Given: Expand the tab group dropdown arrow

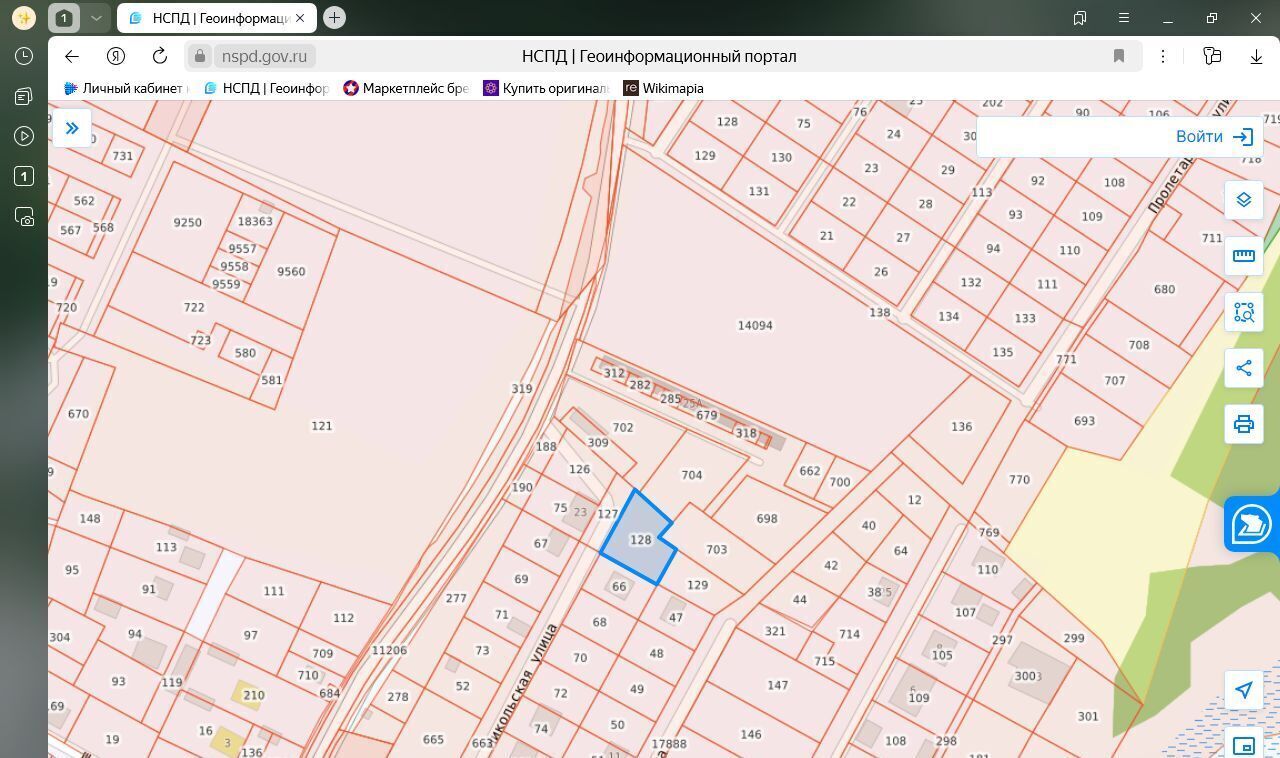Looking at the screenshot, I should click(96, 18).
